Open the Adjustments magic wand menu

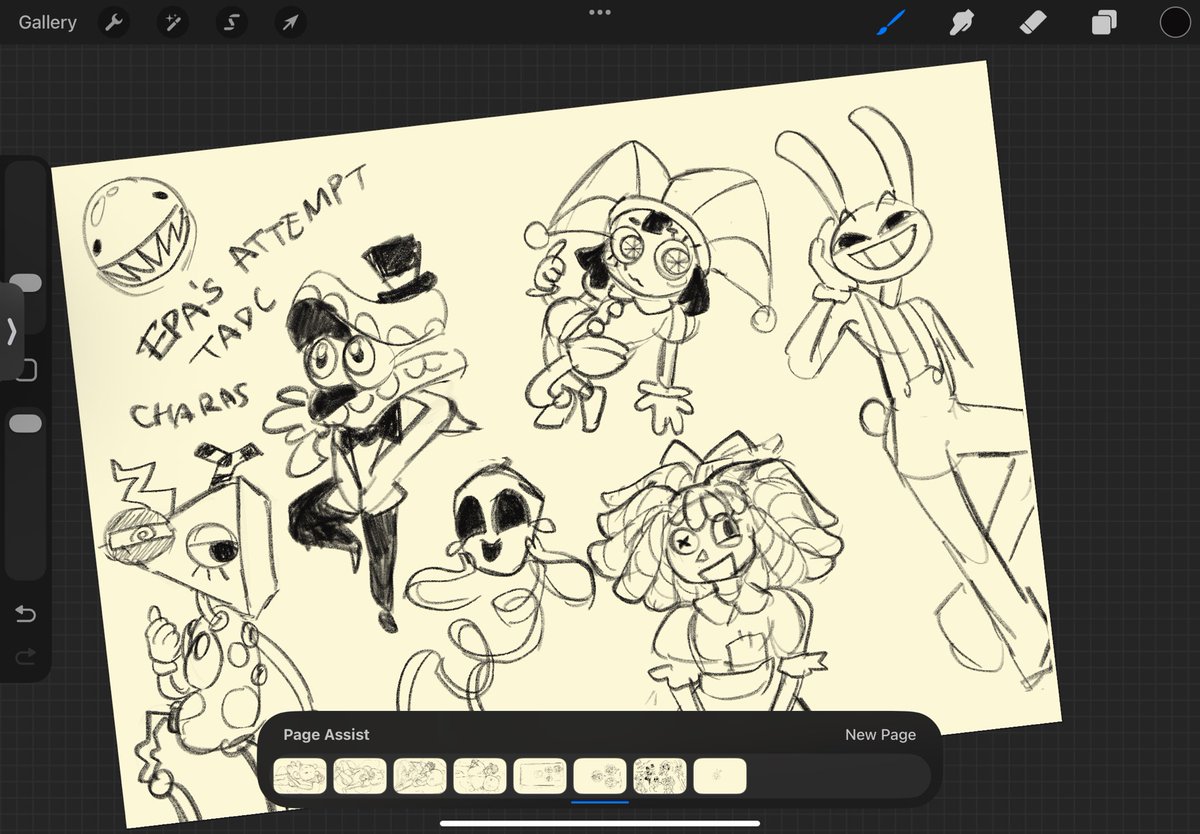pos(173,23)
